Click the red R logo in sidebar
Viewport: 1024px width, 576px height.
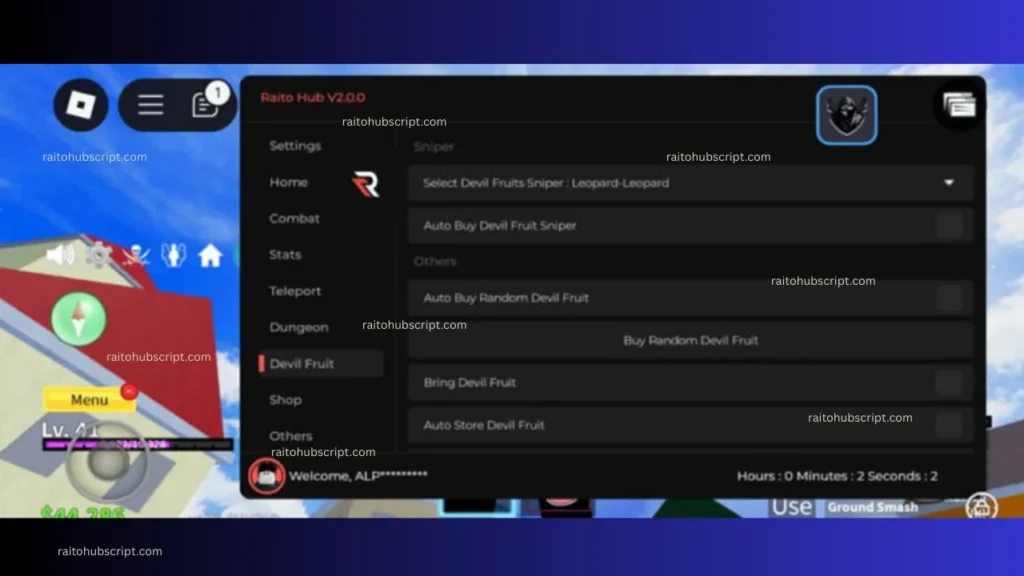coord(366,184)
